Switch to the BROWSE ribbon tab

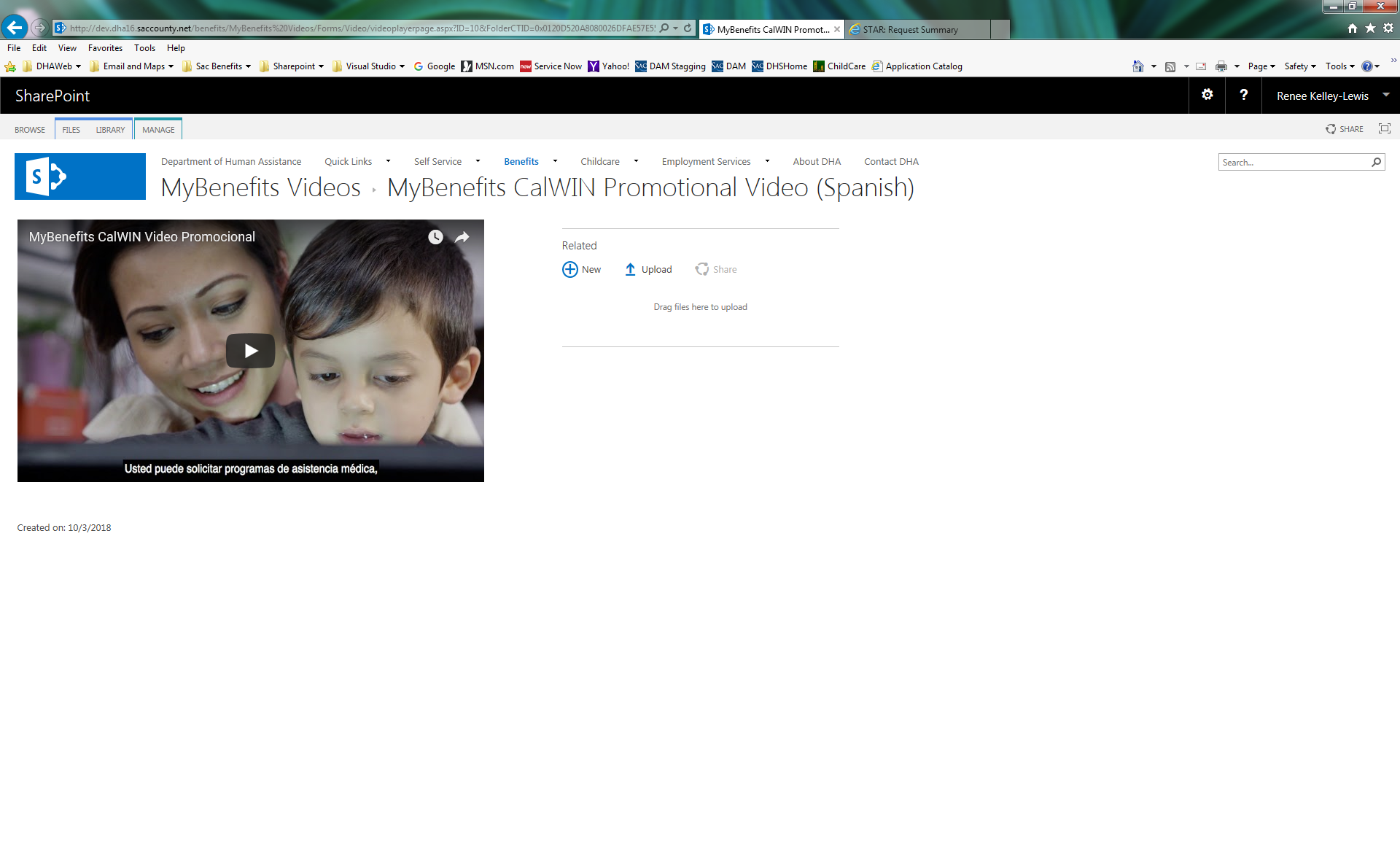30,130
